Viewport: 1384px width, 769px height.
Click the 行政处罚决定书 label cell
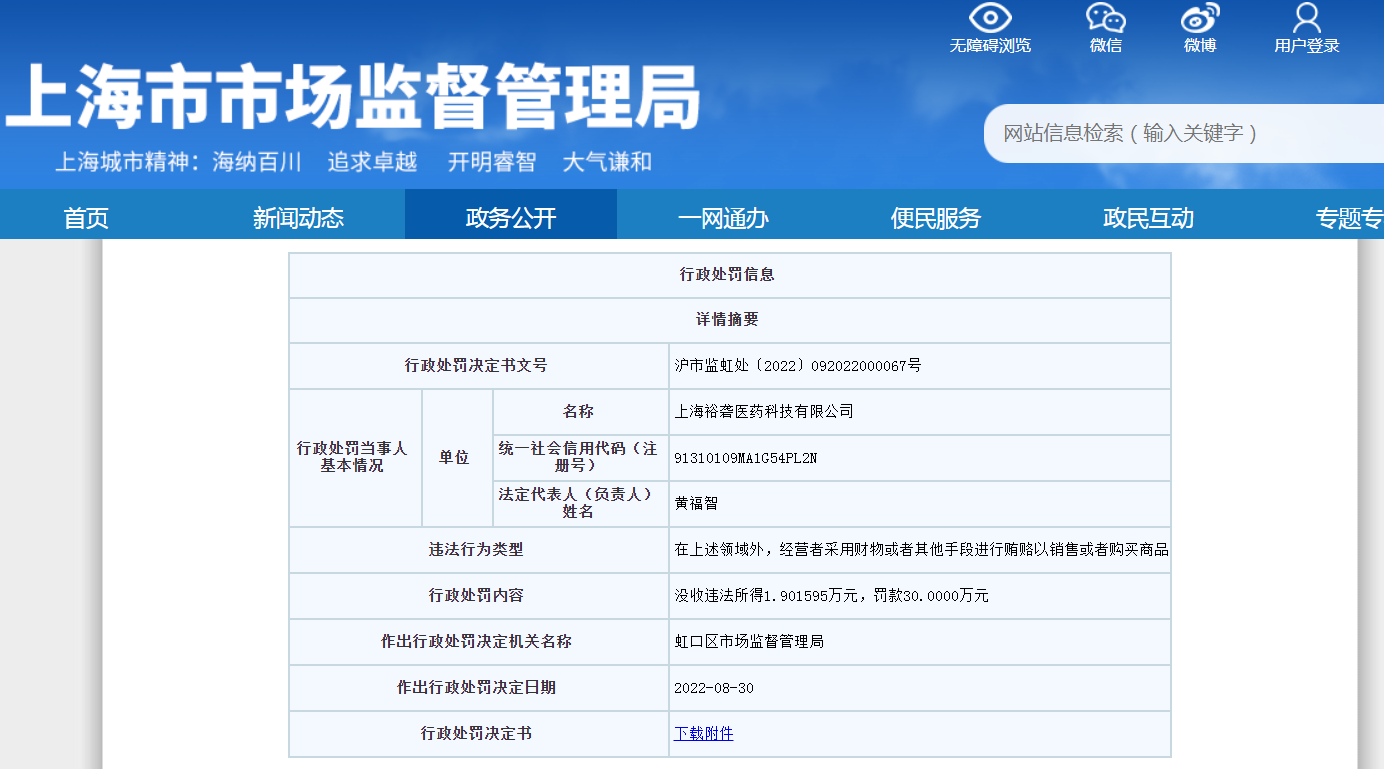pos(479,733)
